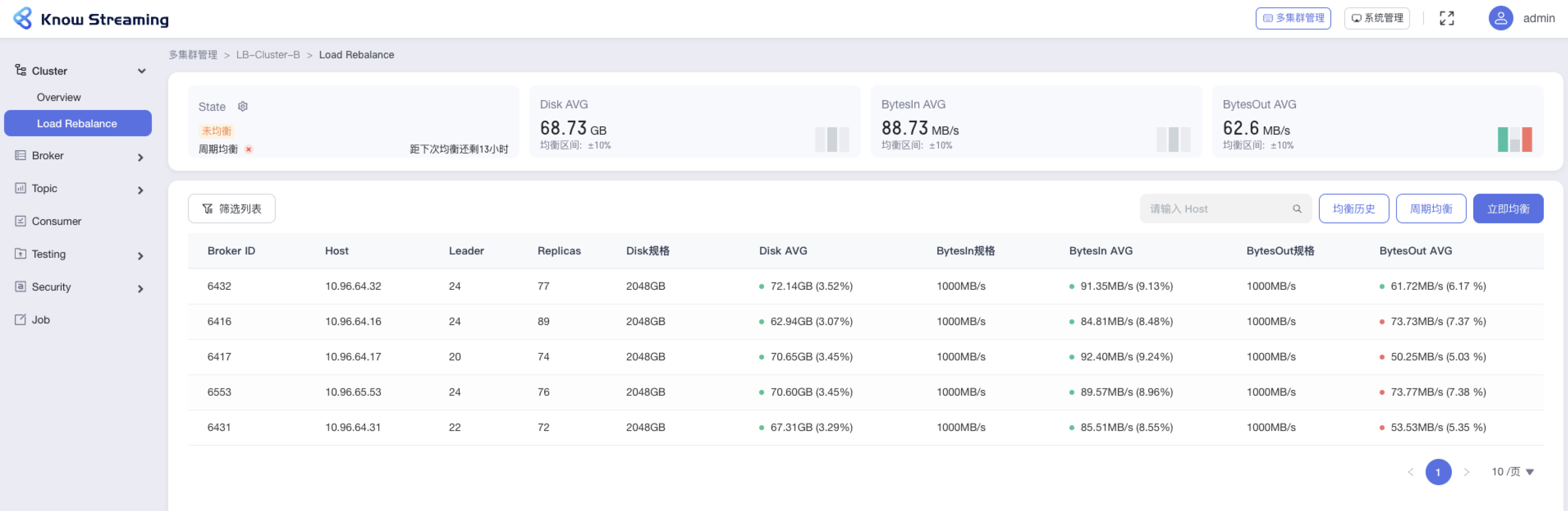The image size is (1568, 511).
Task: Click LB-Cluster-B breadcrumb link
Action: (268, 55)
